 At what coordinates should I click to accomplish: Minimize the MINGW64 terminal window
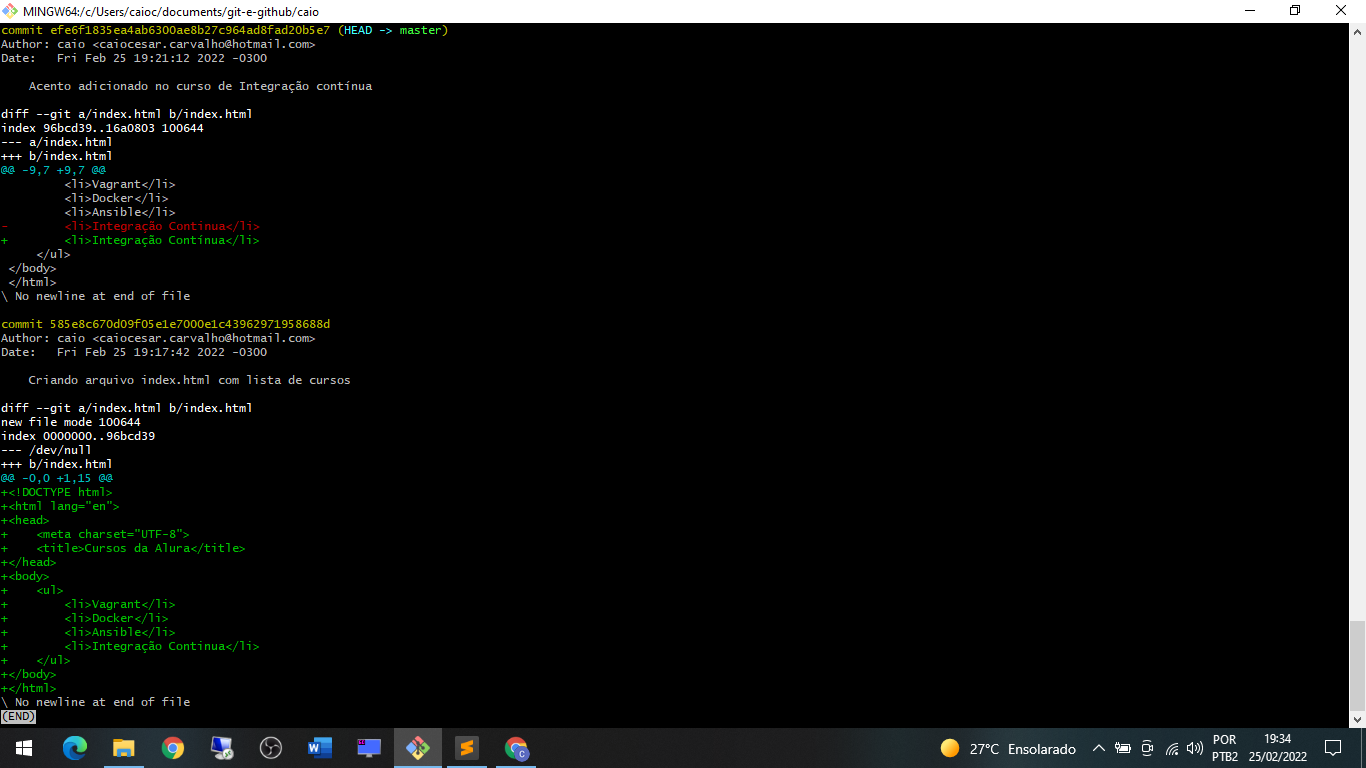click(1249, 11)
